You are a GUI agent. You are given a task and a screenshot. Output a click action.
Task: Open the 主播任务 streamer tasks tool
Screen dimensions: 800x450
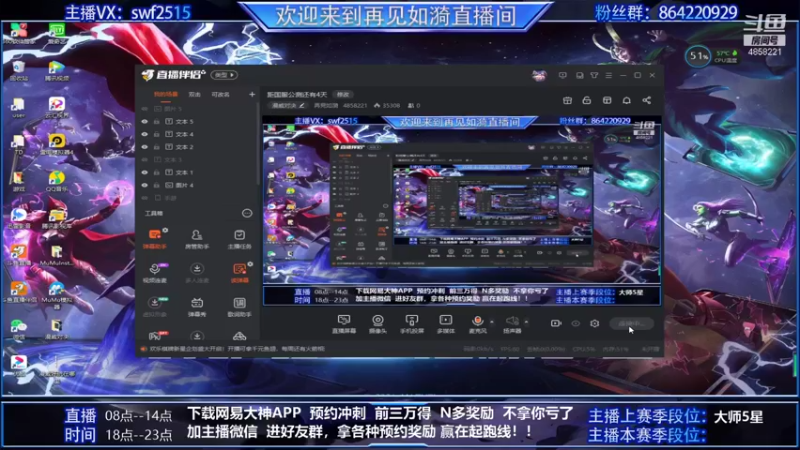[239, 238]
